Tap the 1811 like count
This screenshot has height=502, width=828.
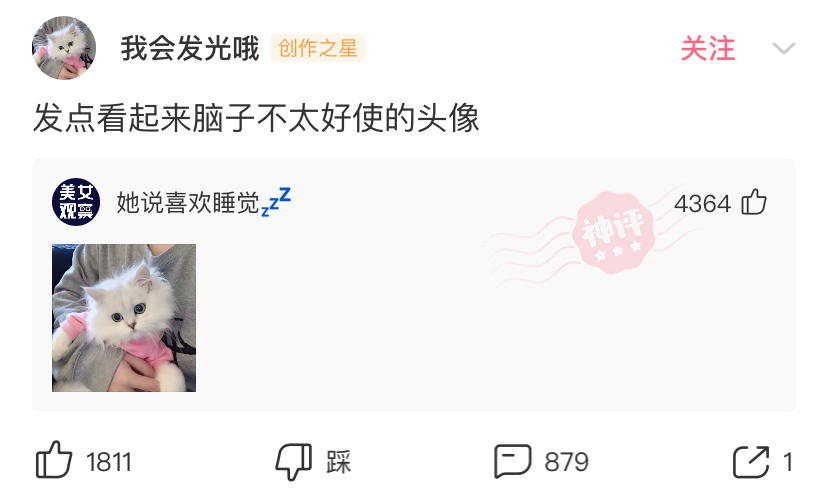point(109,462)
